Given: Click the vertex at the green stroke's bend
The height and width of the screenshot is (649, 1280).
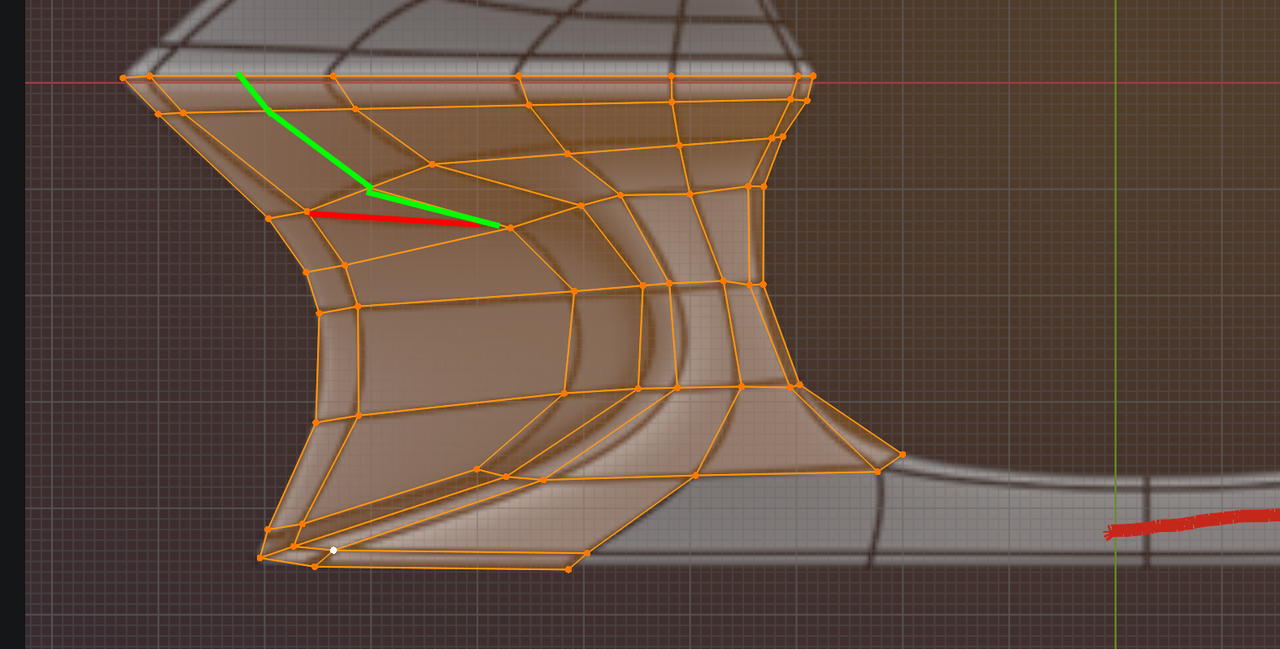Looking at the screenshot, I should click(370, 188).
